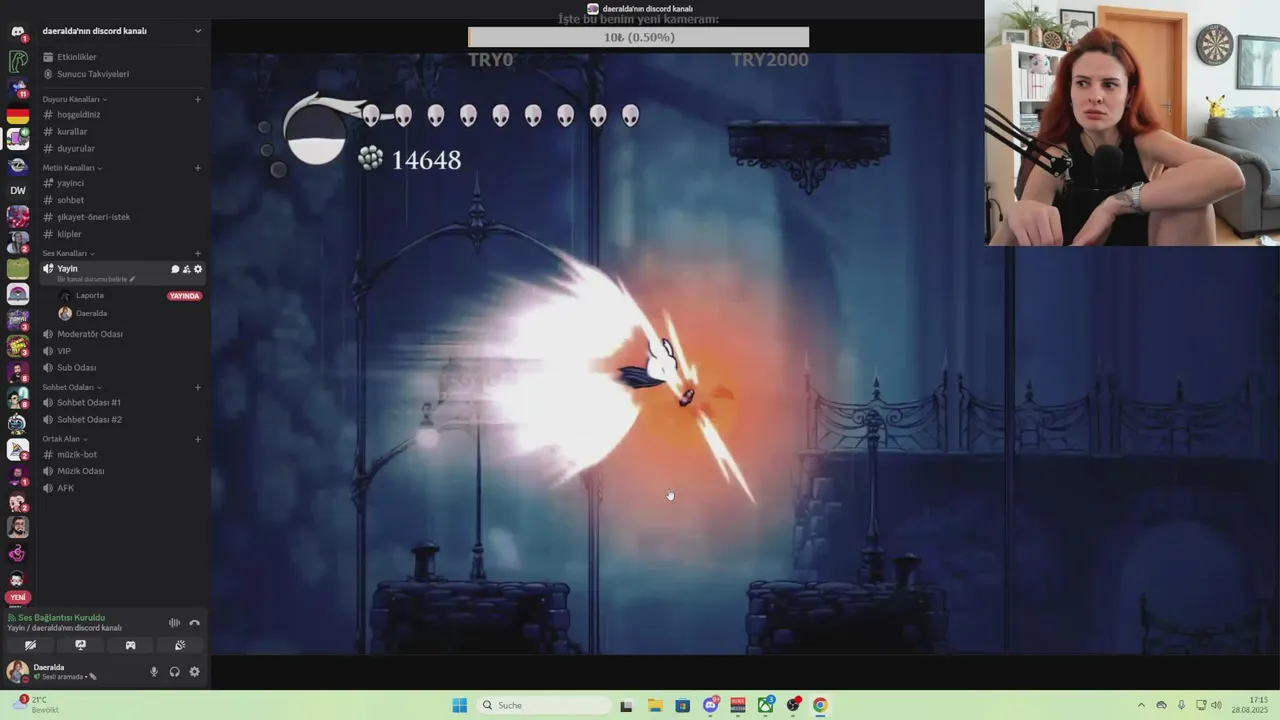Add channel to Metin Kanalları
Screen dimensions: 1280x720
[x=197, y=168]
